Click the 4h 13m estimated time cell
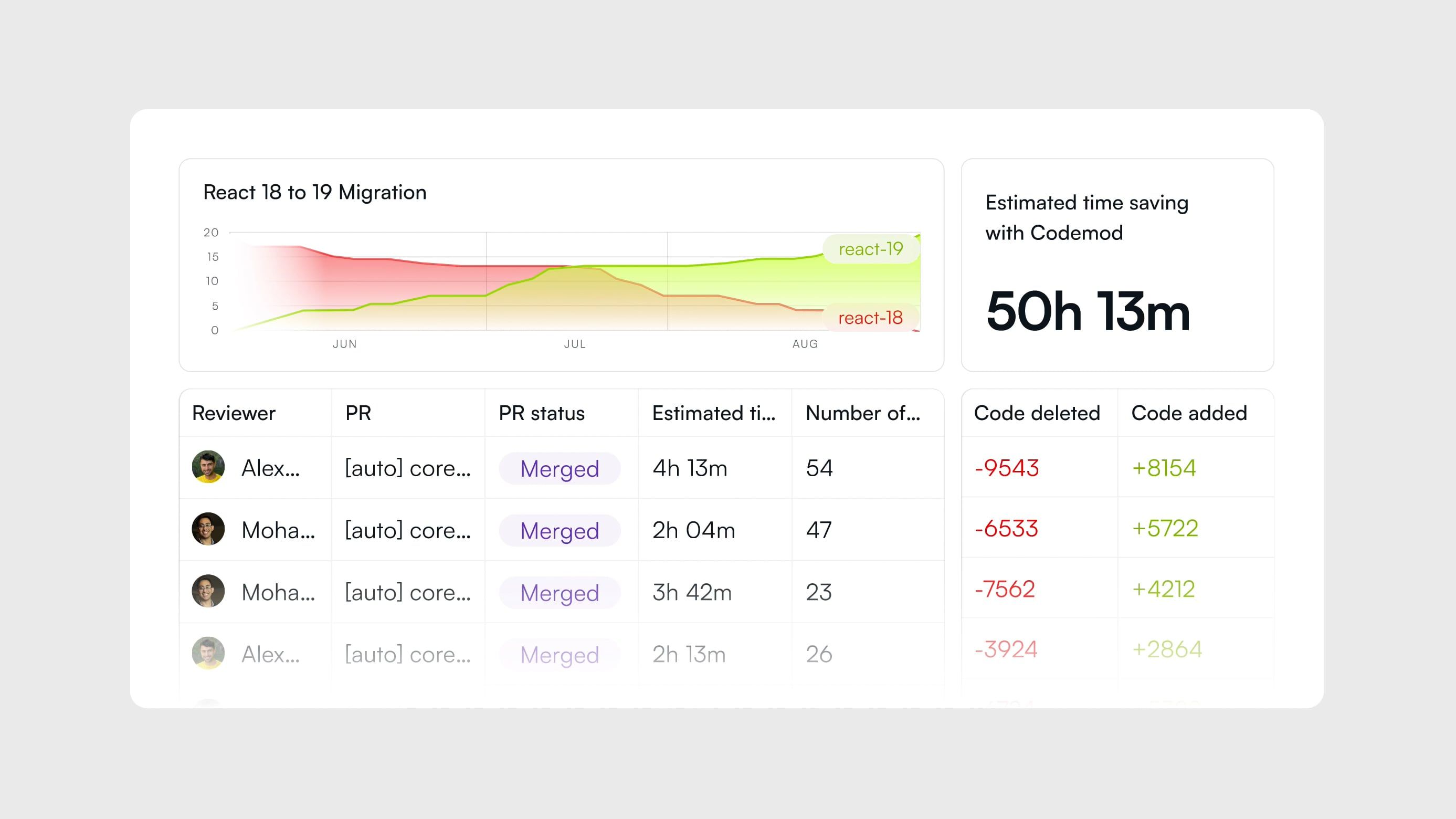The width and height of the screenshot is (1456, 819). (690, 468)
